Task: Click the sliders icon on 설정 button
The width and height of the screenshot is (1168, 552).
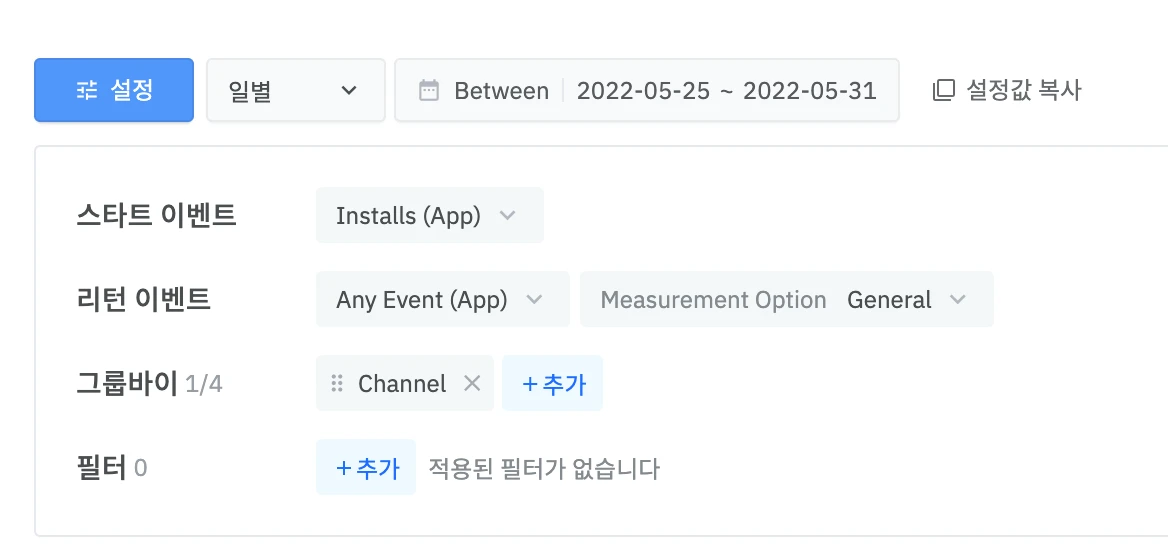Action: coord(87,91)
